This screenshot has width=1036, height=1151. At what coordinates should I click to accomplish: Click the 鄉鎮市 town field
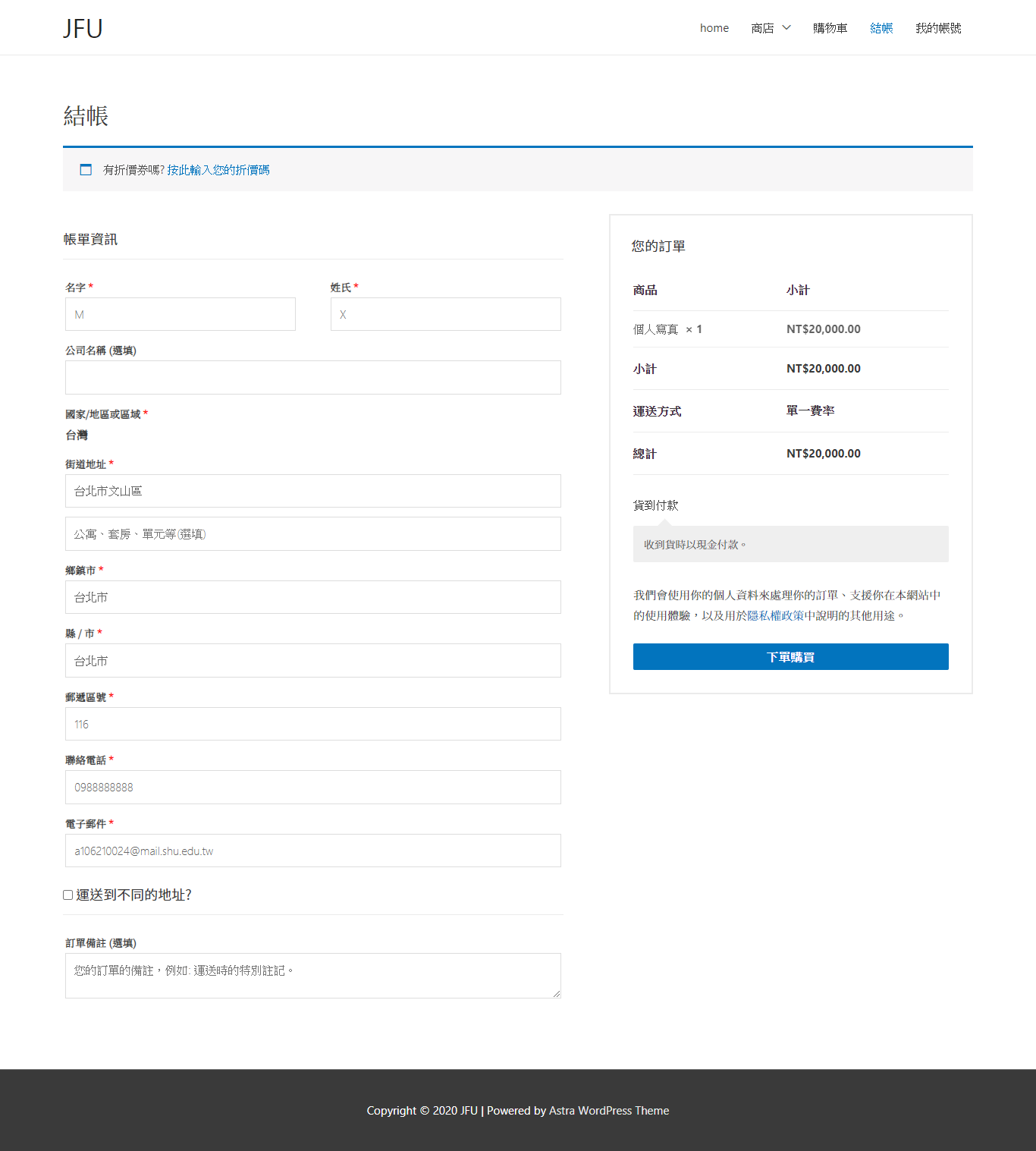pyautogui.click(x=312, y=597)
